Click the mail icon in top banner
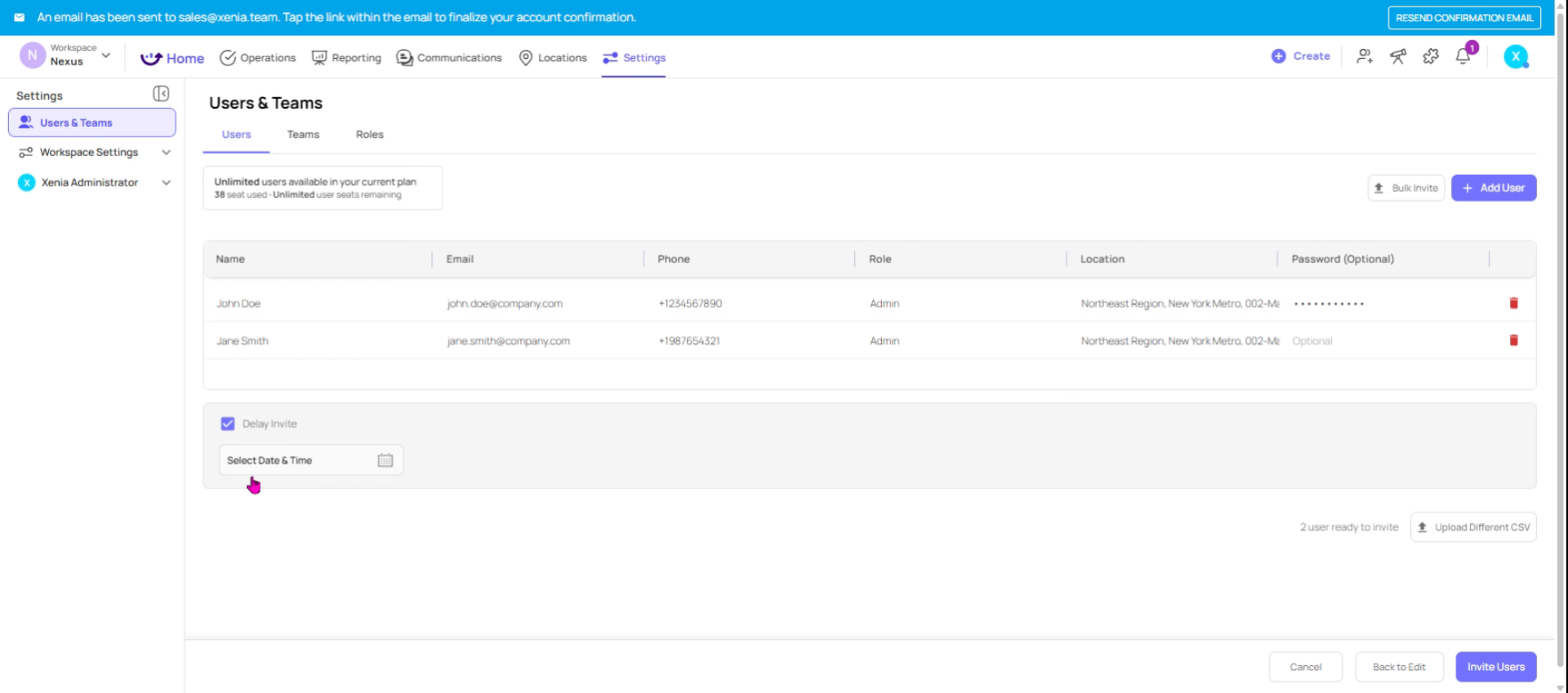Image resolution: width=1568 pixels, height=693 pixels. (19, 17)
